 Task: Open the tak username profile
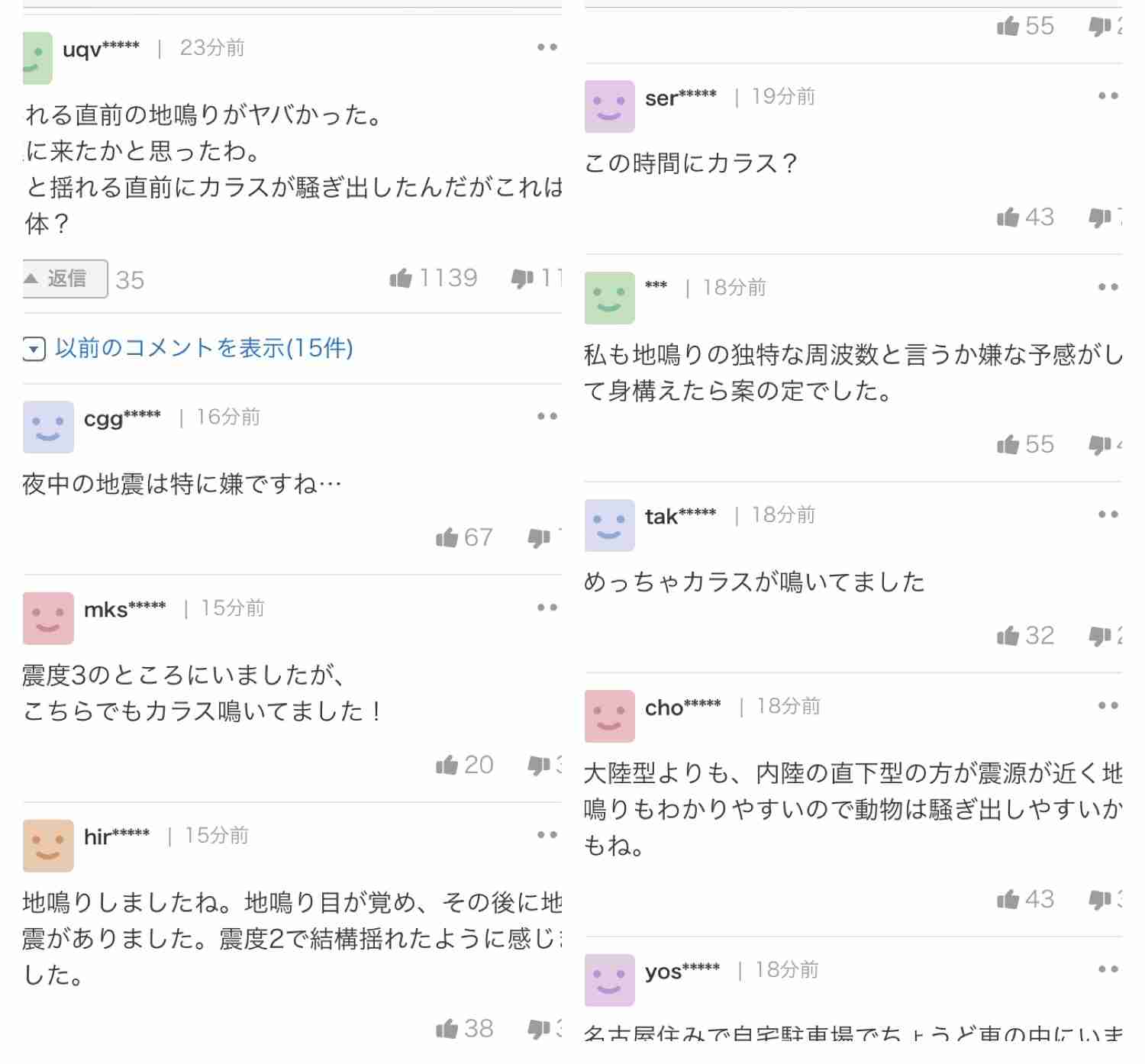coord(680,517)
